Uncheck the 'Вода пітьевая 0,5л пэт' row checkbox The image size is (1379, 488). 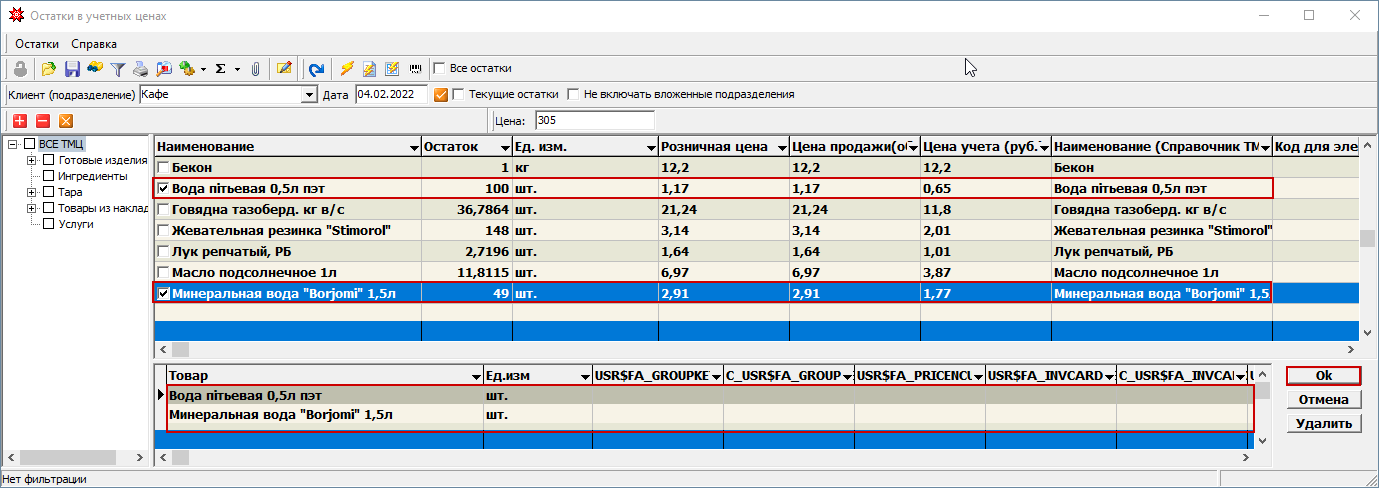[164, 188]
